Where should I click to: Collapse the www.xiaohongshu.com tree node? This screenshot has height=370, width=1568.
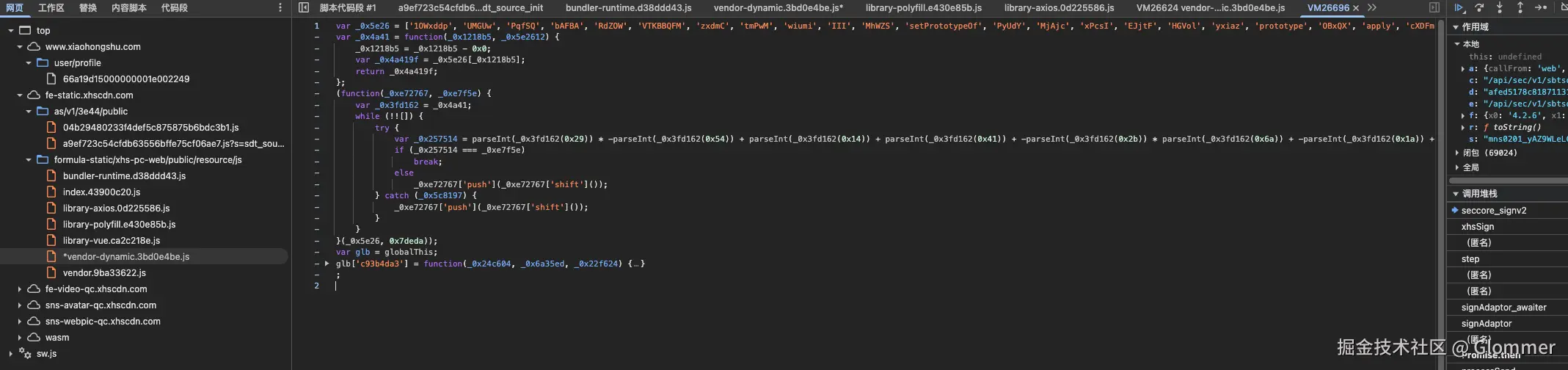click(20, 47)
